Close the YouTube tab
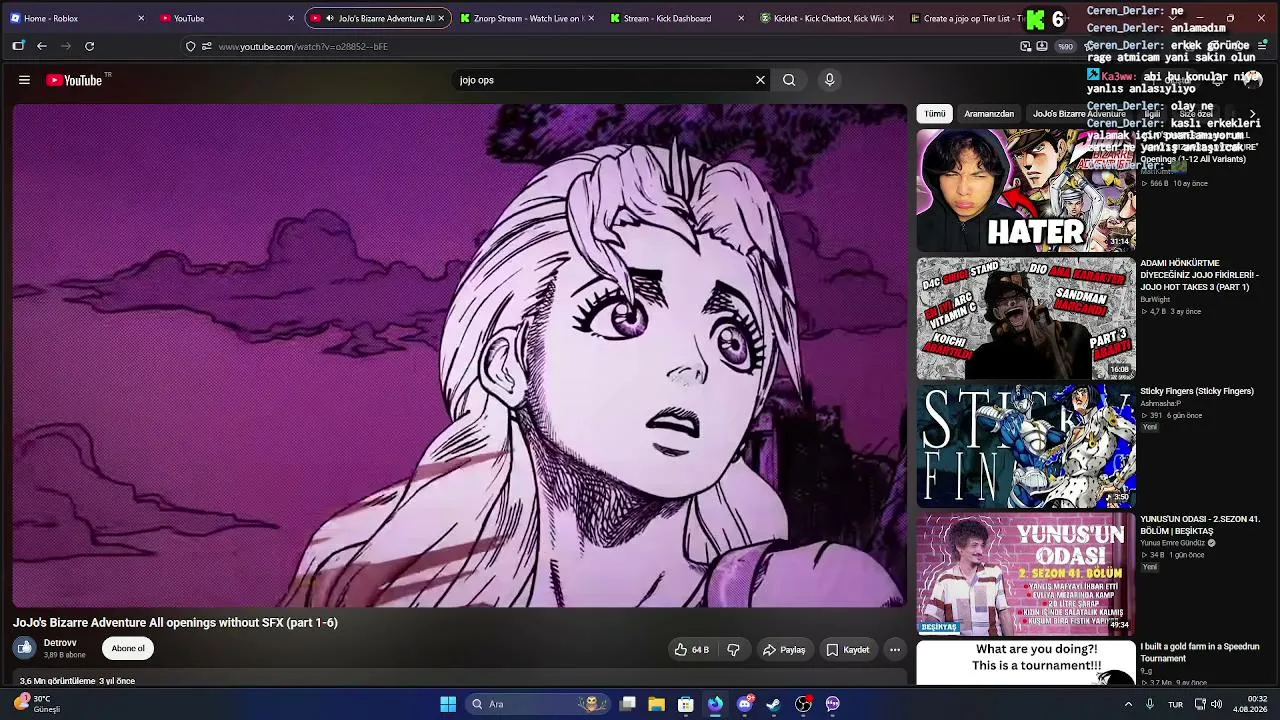1280x720 pixels. tap(291, 18)
